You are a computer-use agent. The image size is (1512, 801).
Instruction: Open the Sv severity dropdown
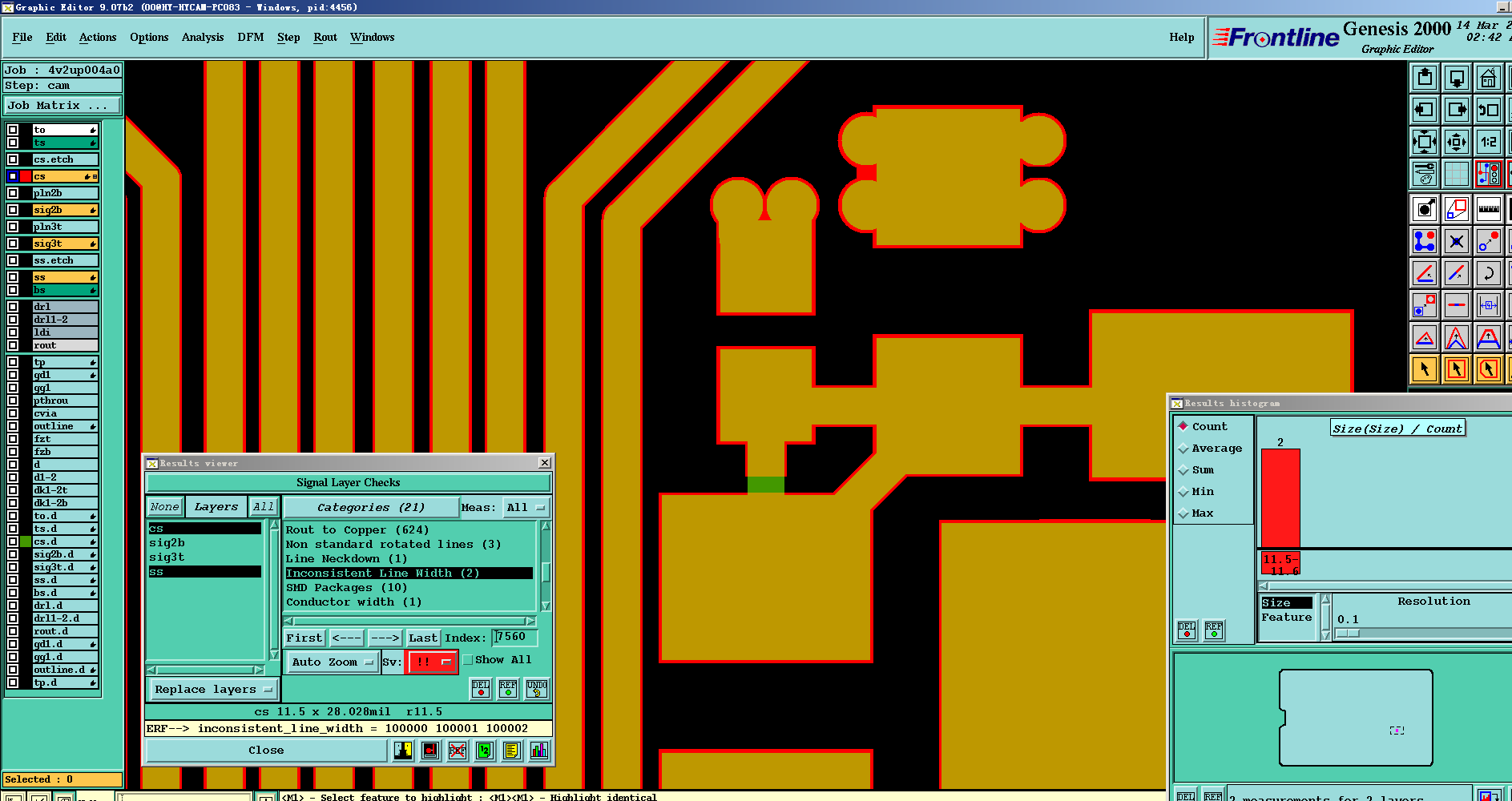(x=432, y=662)
